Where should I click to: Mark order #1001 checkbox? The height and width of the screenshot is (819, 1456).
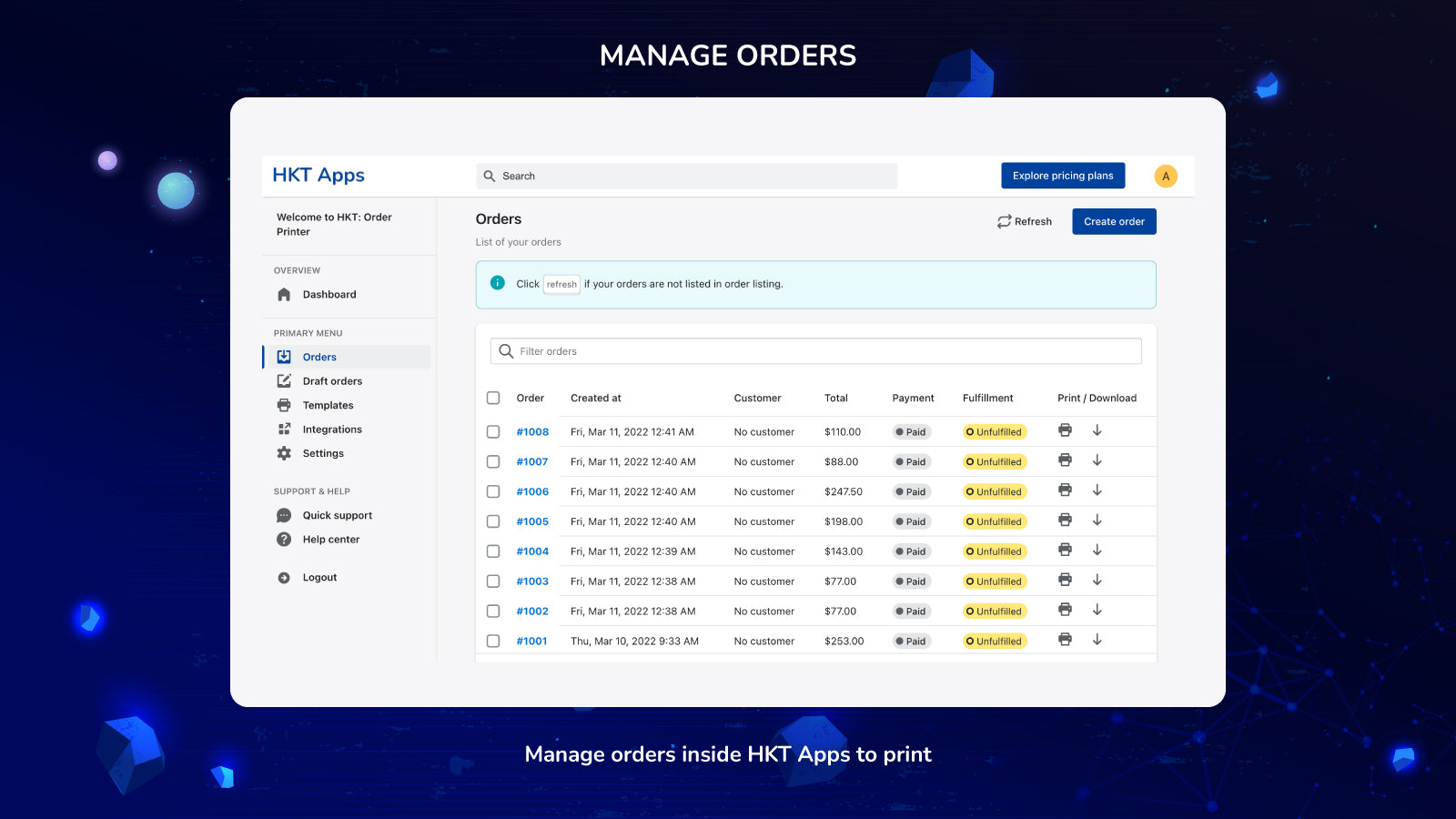pyautogui.click(x=493, y=642)
